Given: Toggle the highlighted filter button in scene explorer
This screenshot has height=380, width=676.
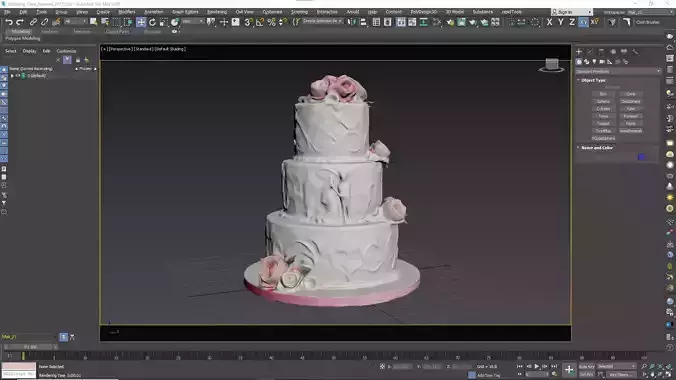Looking at the screenshot, I should pyautogui.click(x=67, y=60).
